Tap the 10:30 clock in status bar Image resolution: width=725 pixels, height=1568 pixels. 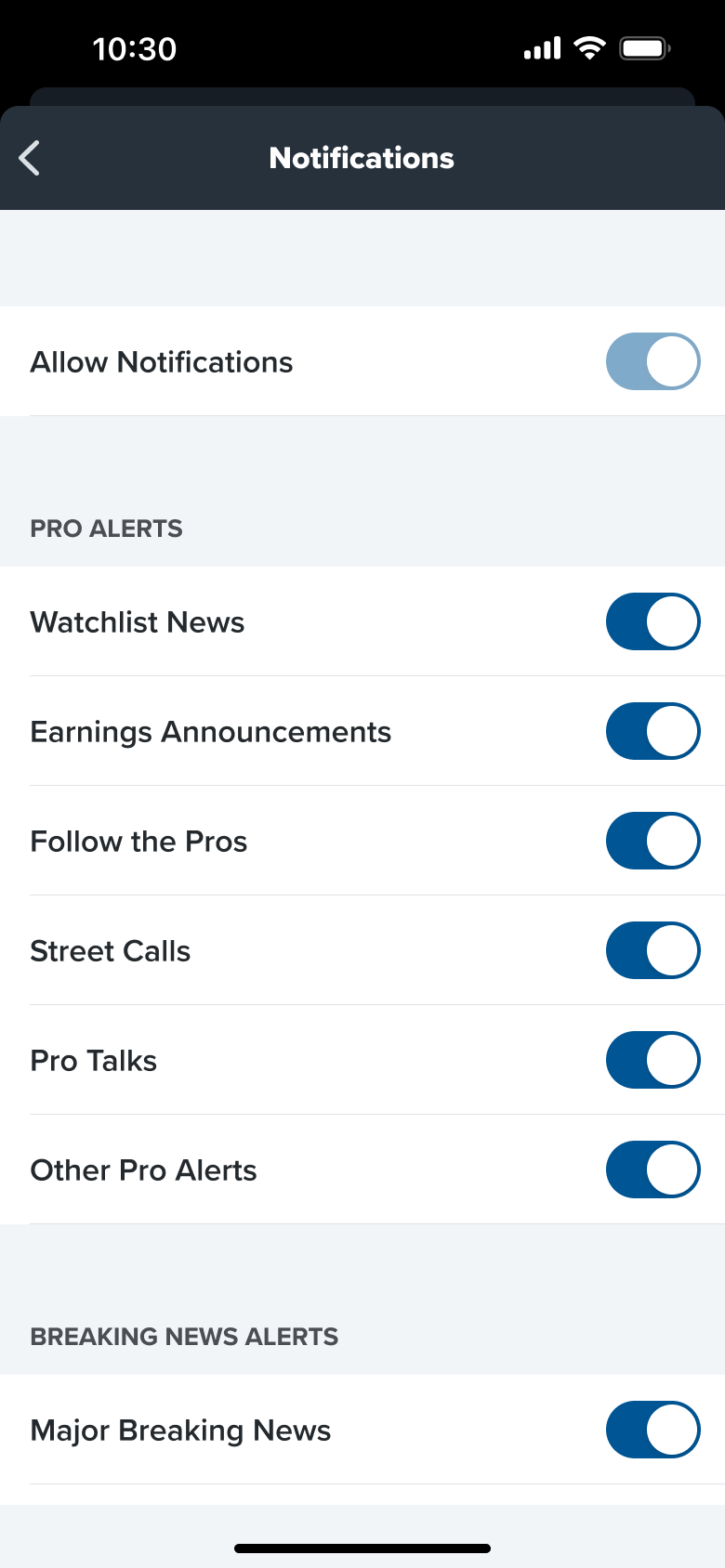coord(135,49)
